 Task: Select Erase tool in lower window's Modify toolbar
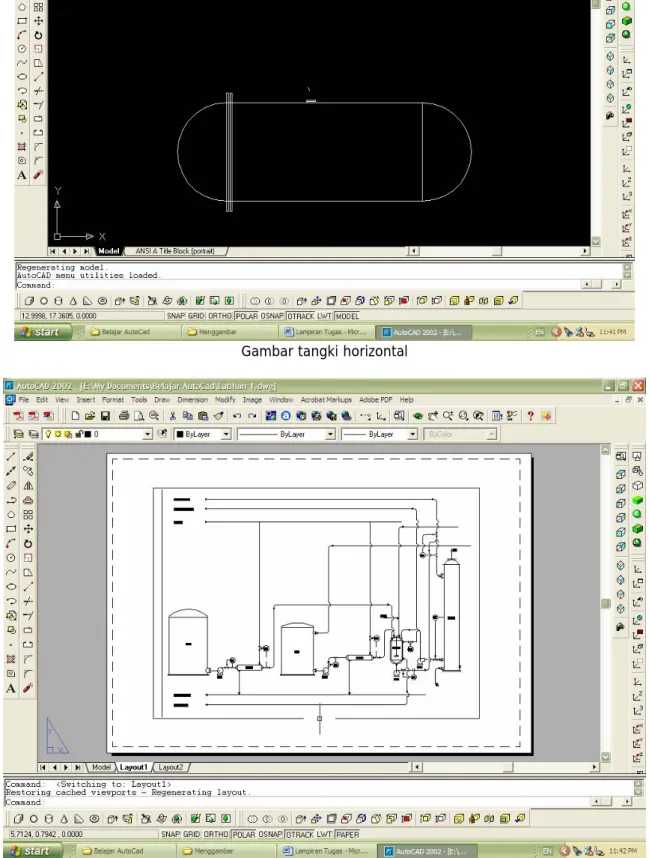pyautogui.click(x=28, y=456)
